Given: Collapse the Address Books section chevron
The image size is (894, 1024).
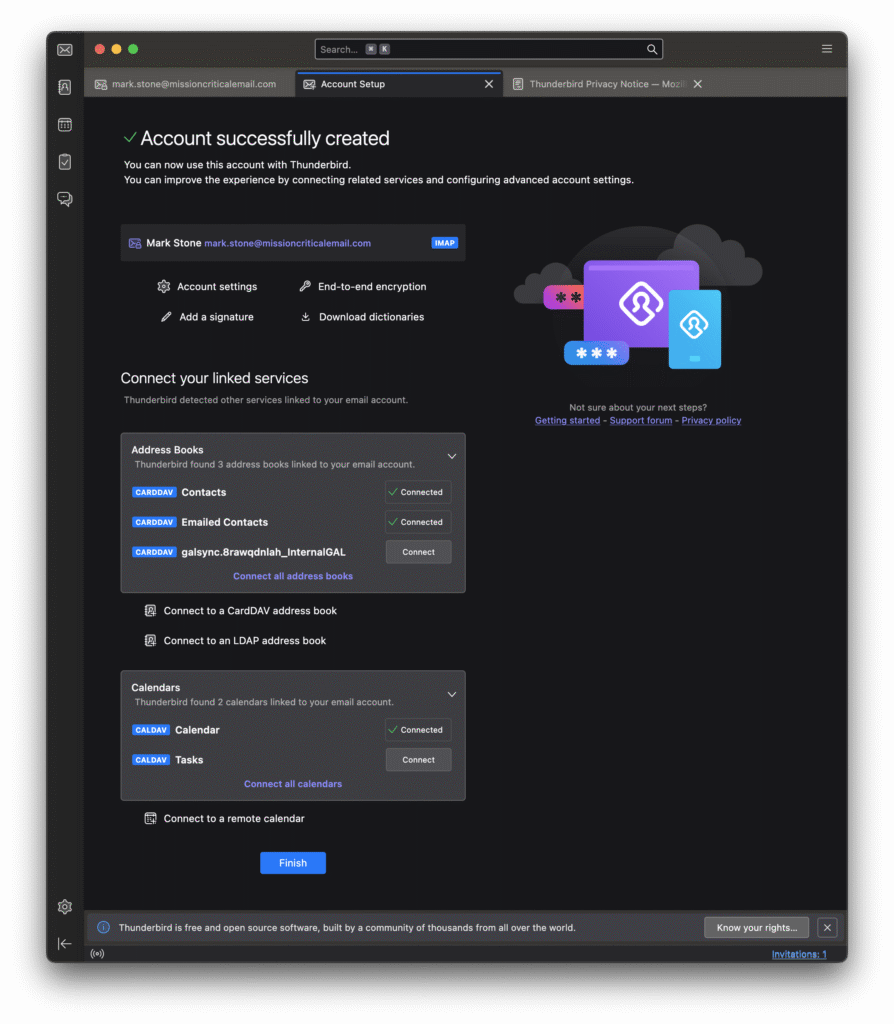Looking at the screenshot, I should pyautogui.click(x=451, y=456).
